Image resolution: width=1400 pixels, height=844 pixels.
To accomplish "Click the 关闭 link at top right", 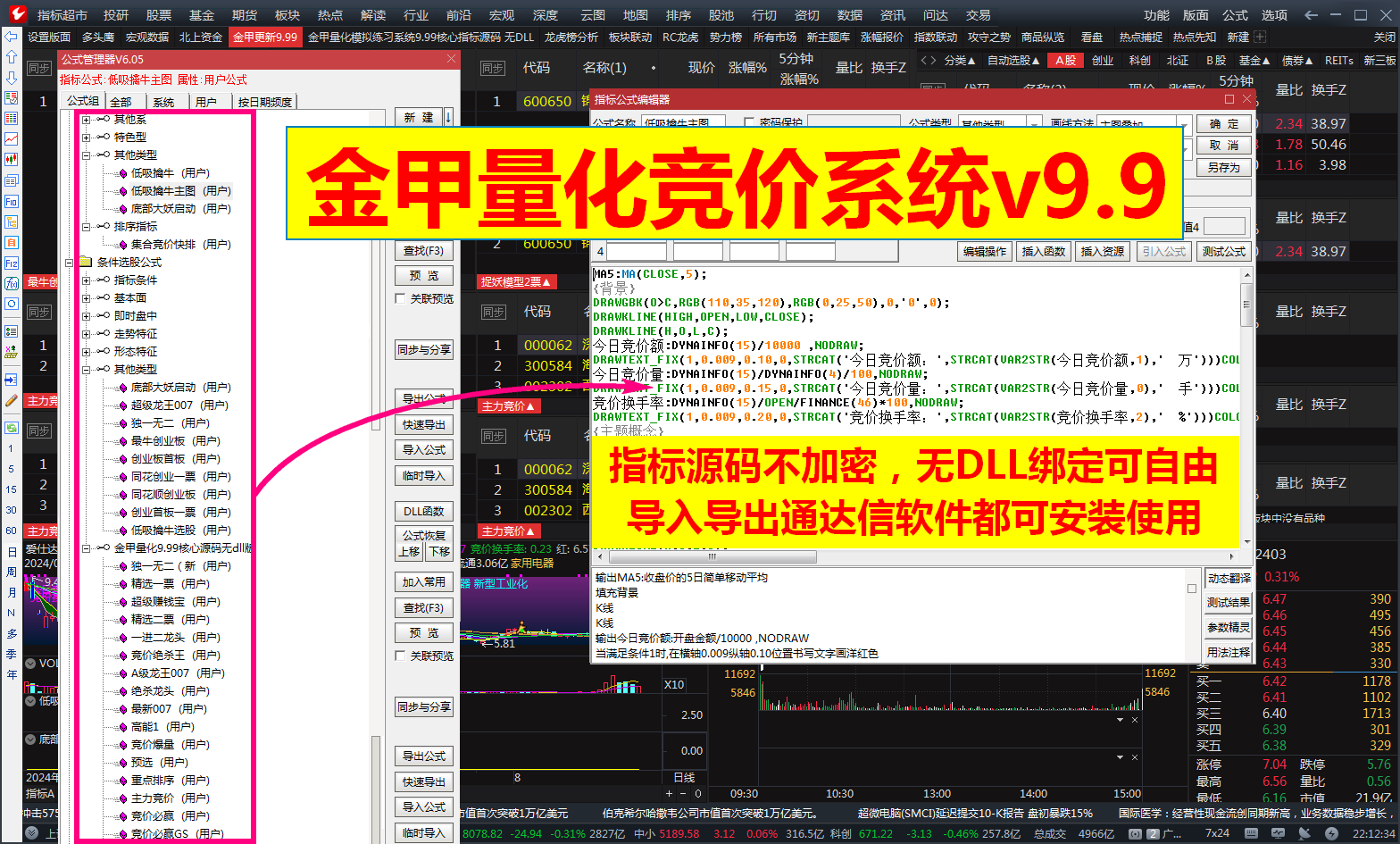I will click(x=1384, y=37).
